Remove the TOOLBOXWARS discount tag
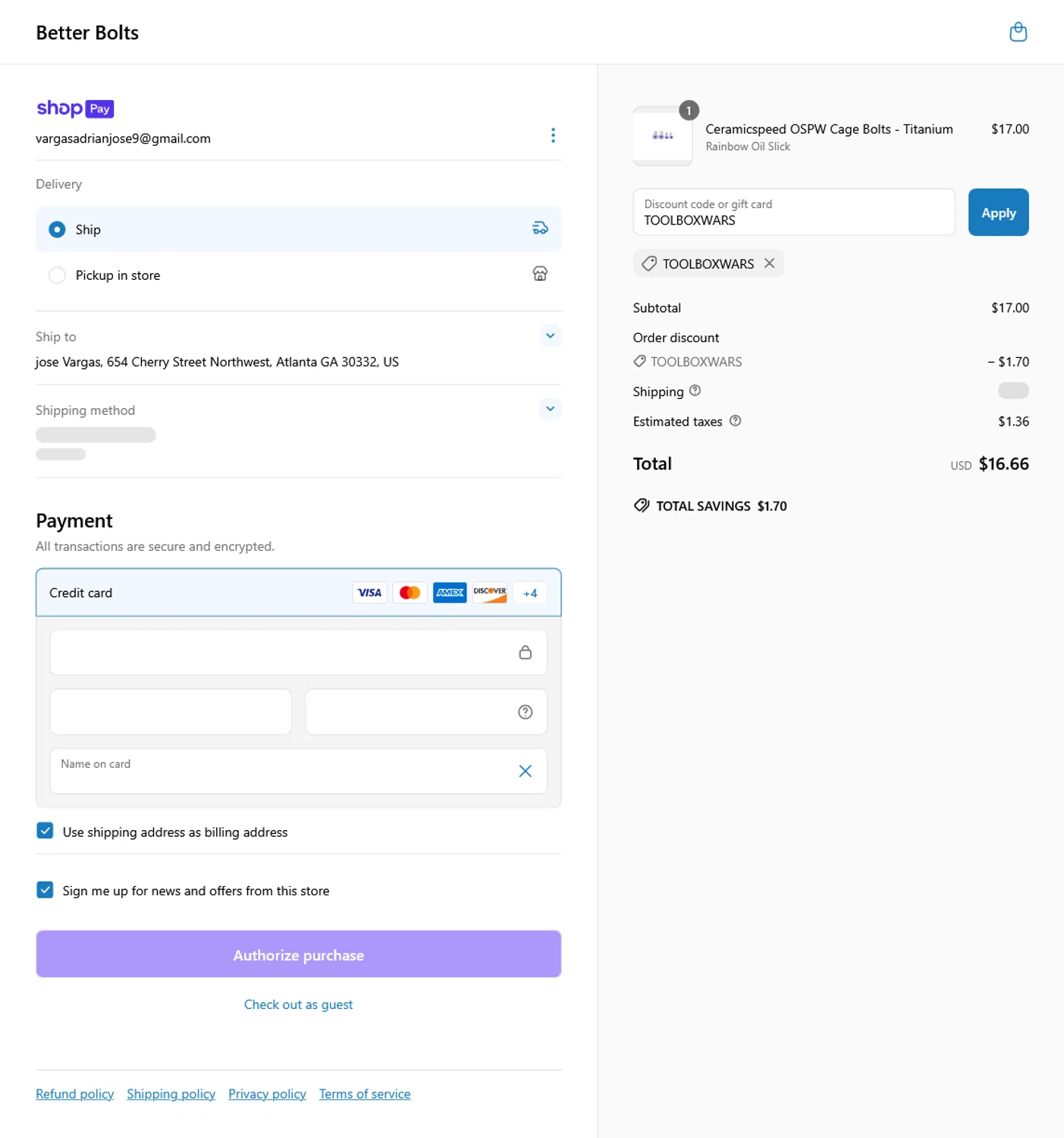Viewport: 1064px width, 1138px height. pyautogui.click(x=769, y=263)
